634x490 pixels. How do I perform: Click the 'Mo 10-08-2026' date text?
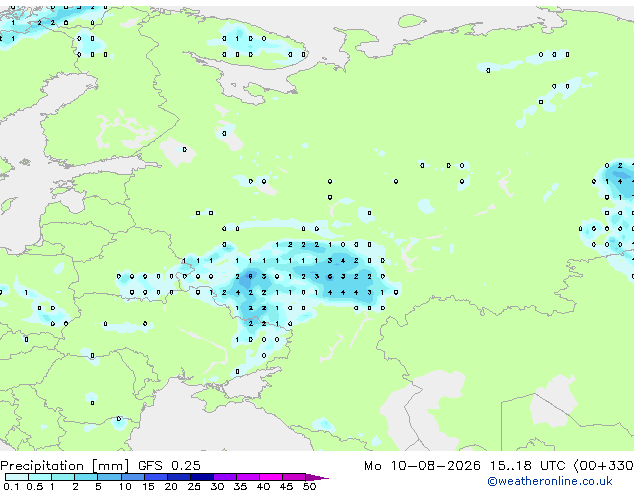coord(422,466)
